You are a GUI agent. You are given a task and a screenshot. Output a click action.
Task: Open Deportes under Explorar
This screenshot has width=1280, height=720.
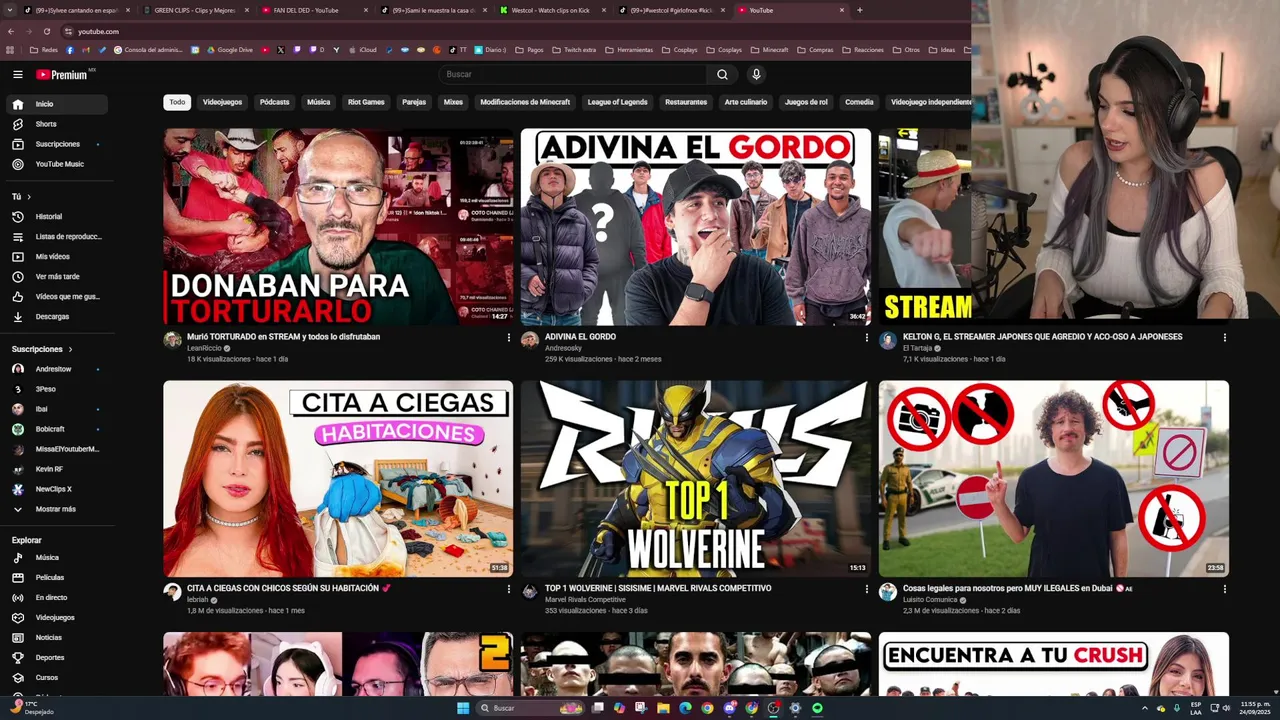pos(57,657)
